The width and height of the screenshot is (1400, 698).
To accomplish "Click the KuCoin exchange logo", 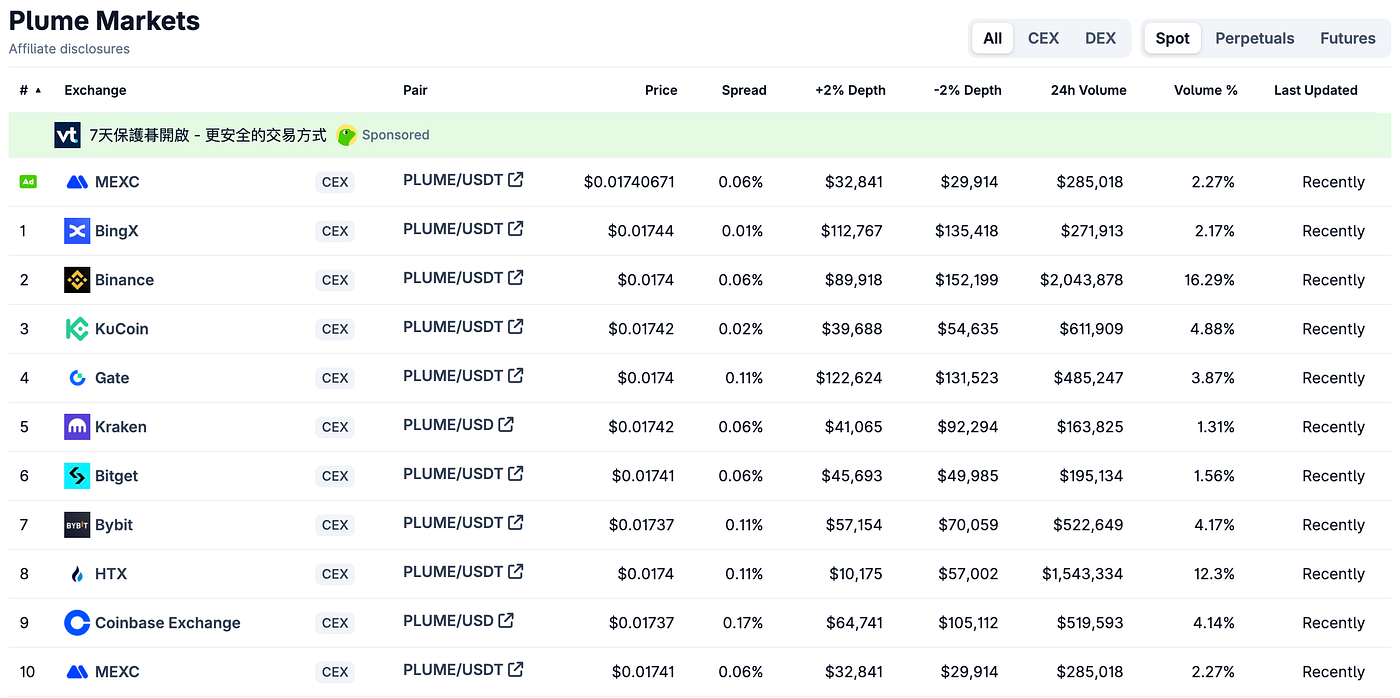I will point(77,329).
